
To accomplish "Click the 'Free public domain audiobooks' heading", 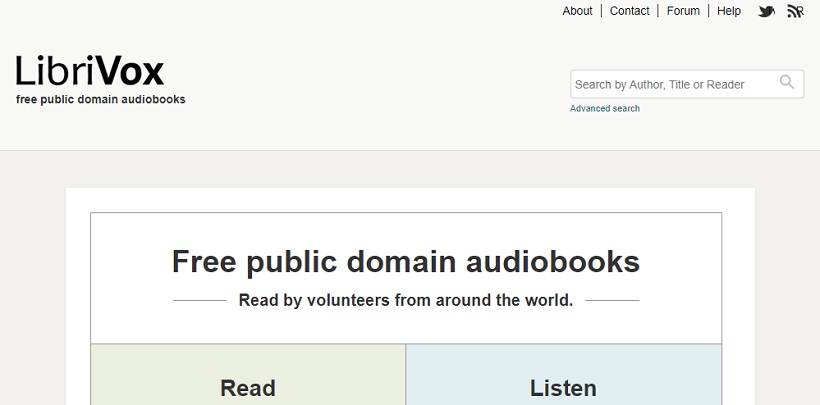I will point(406,261).
